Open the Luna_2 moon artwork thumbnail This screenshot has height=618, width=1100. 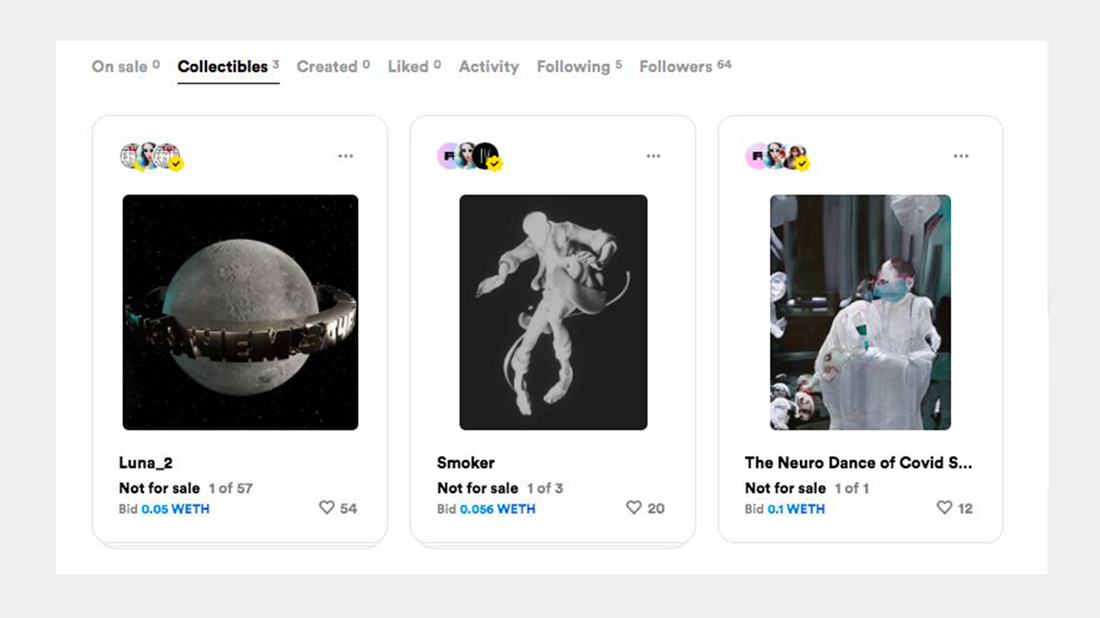[x=240, y=312]
